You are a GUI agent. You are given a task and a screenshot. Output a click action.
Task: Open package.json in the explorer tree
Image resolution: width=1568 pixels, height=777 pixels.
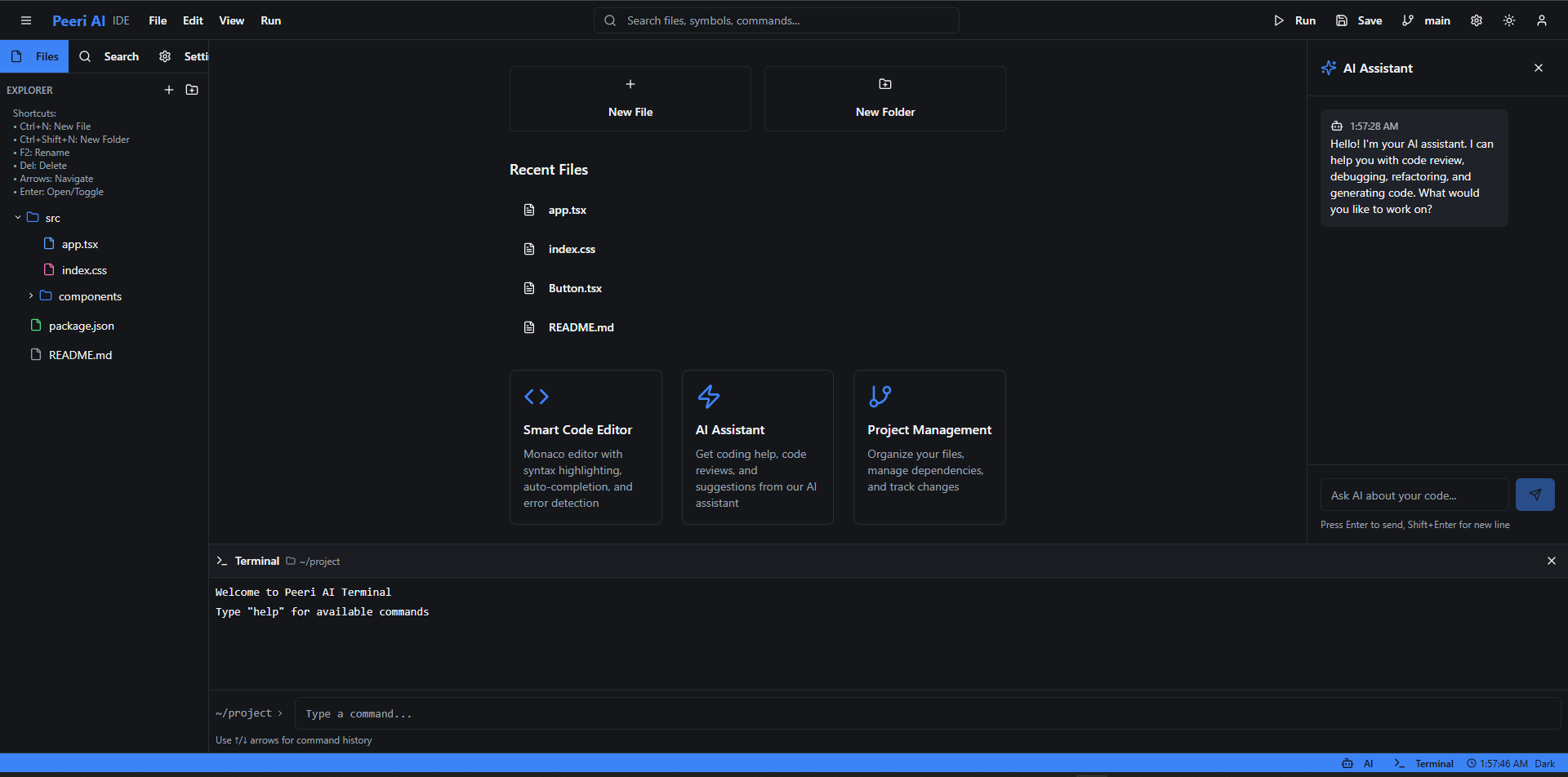[81, 326]
